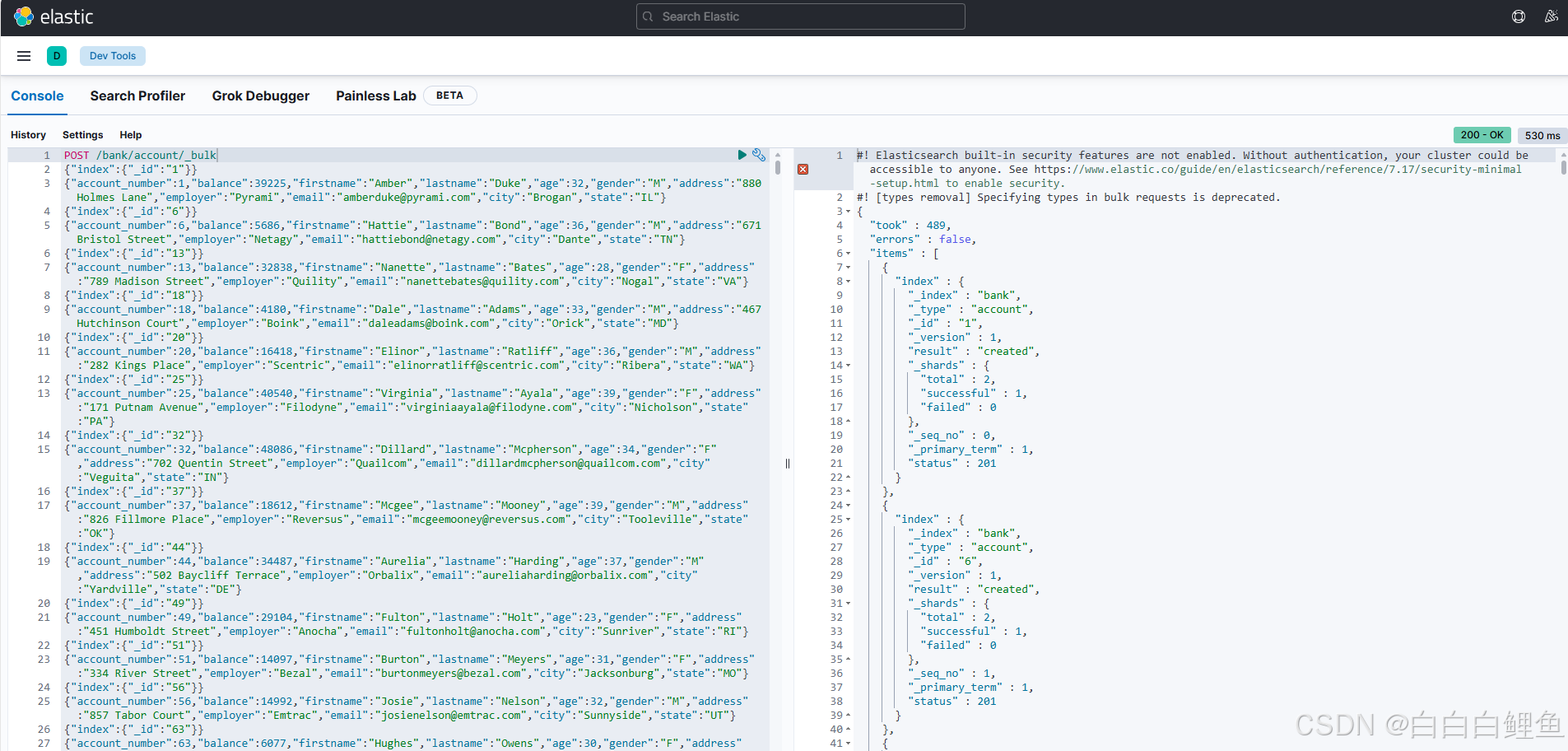The image size is (1568, 751).
Task: Click the D space avatar badge
Action: pos(57,55)
